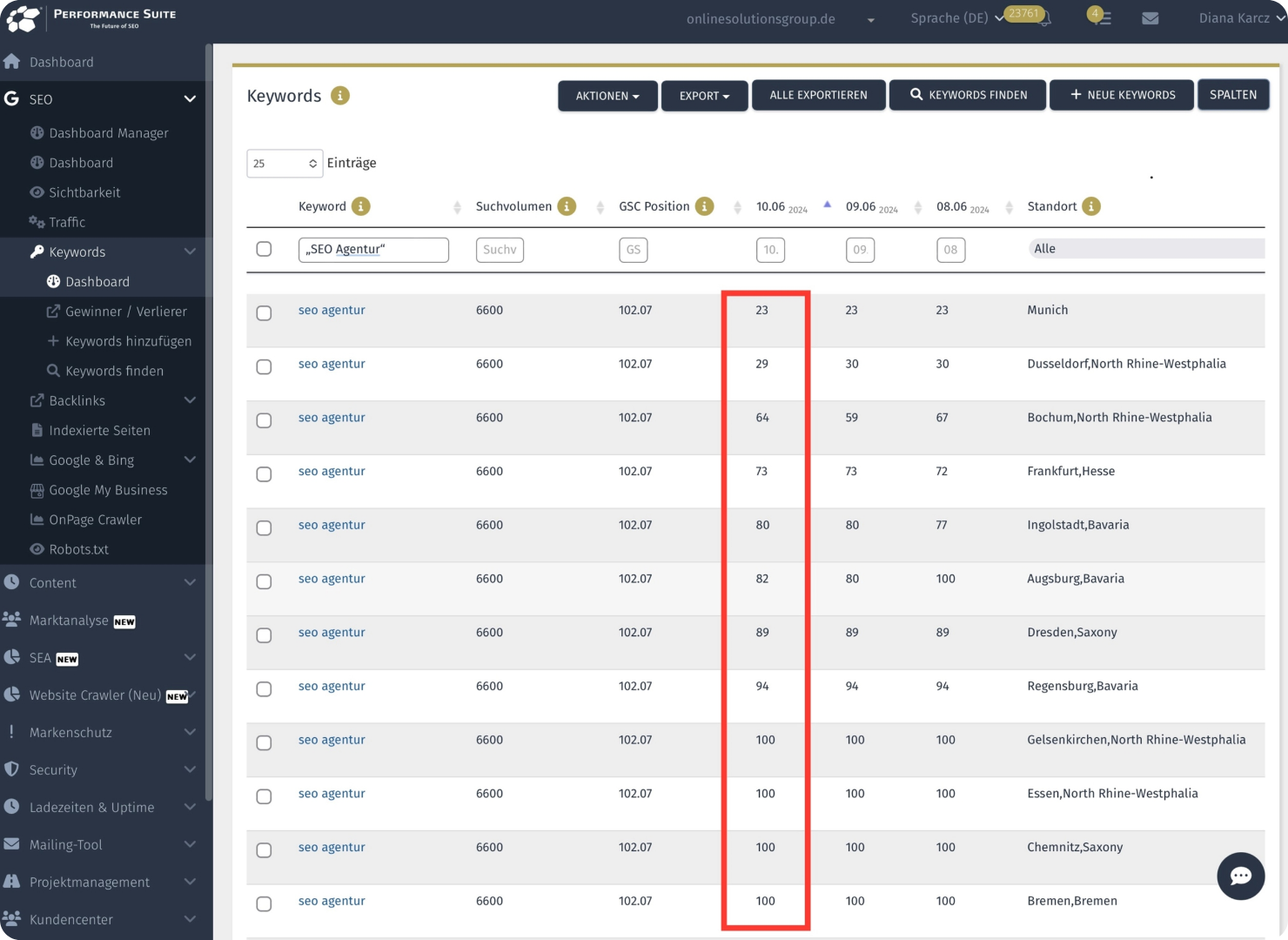The height and width of the screenshot is (940, 1288).
Task: Check the box for the Munich row
Action: click(265, 313)
